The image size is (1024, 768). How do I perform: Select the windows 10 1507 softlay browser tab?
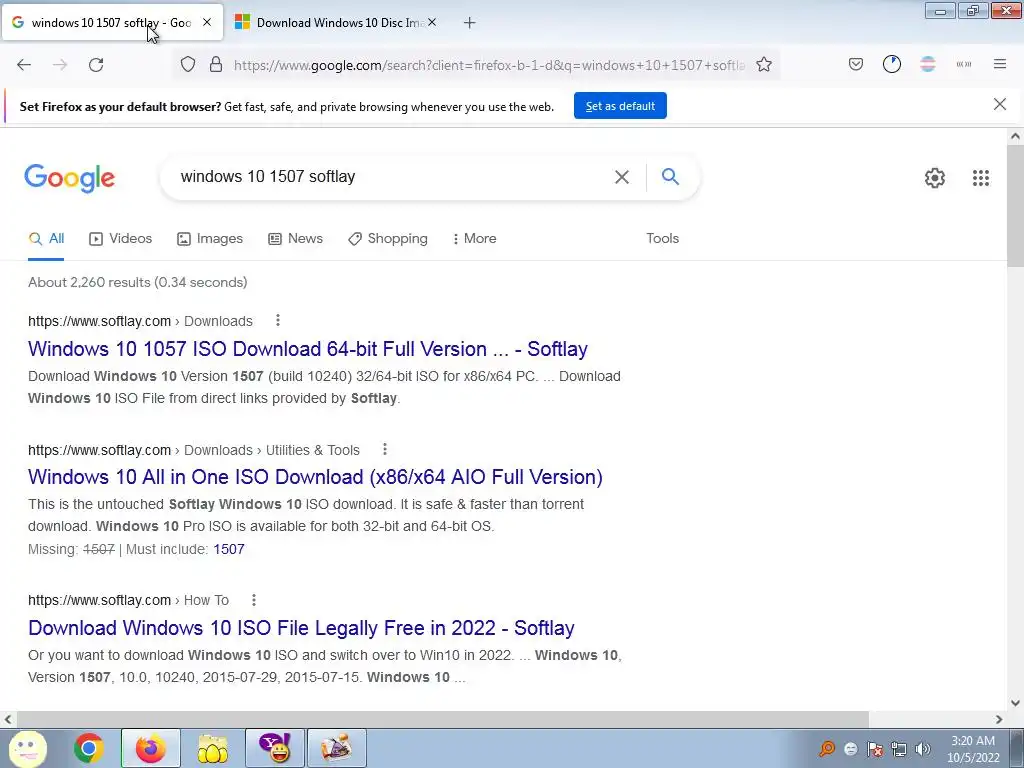pyautogui.click(x=111, y=23)
